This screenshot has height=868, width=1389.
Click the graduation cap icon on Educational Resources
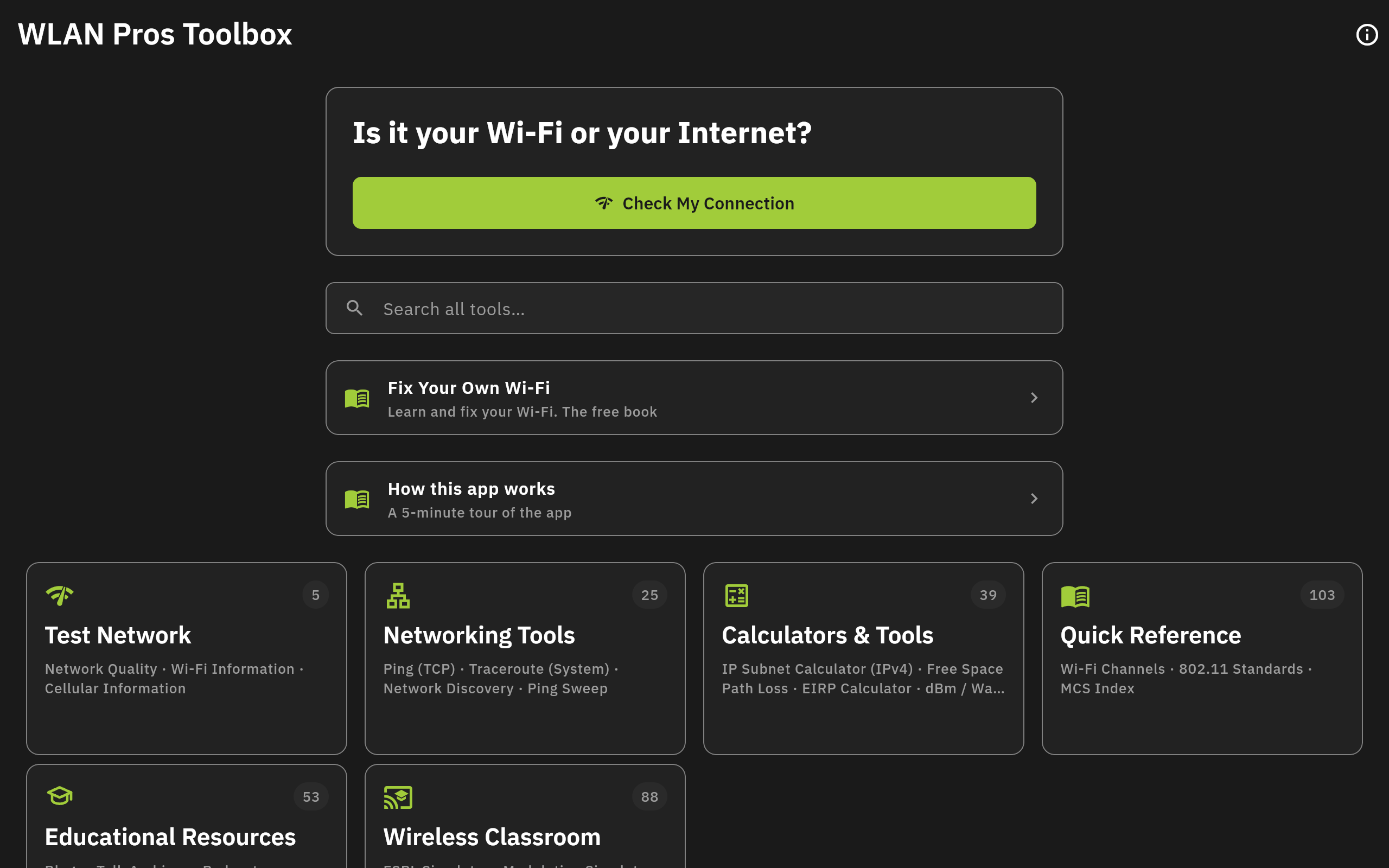coord(60,796)
